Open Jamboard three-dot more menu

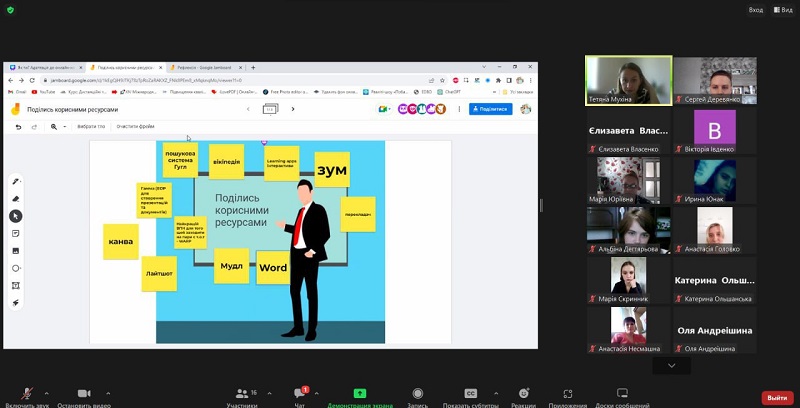pyautogui.click(x=459, y=109)
